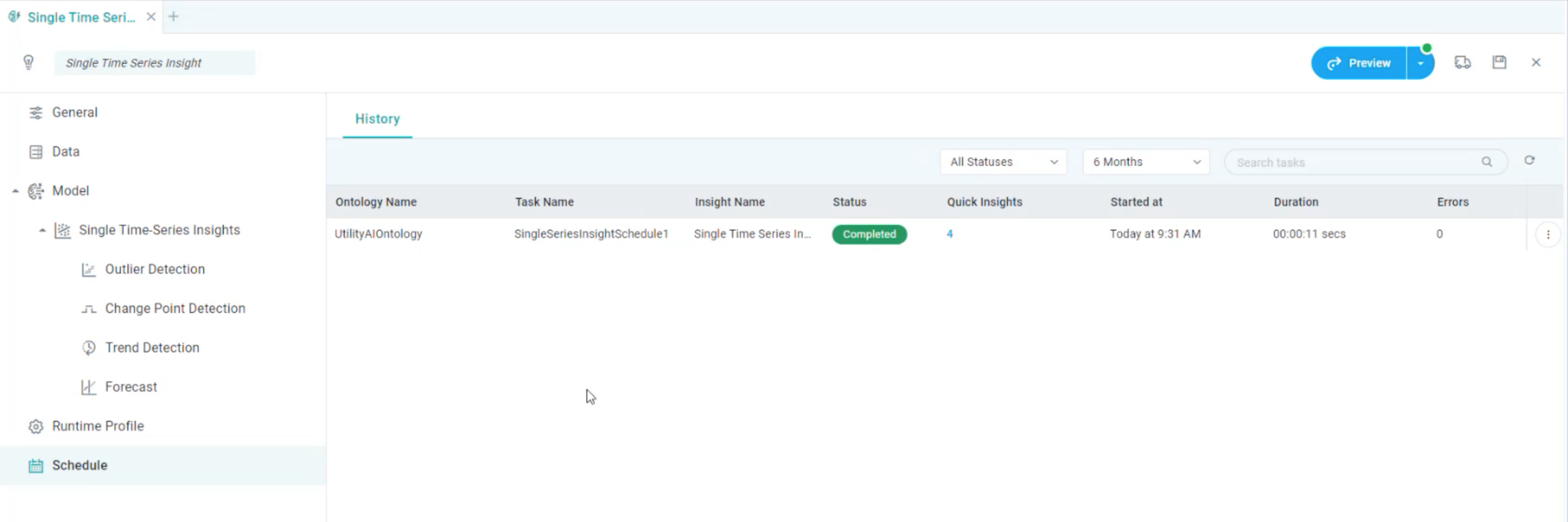1568x522 pixels.
Task: Switch to the History tab
Action: [377, 118]
